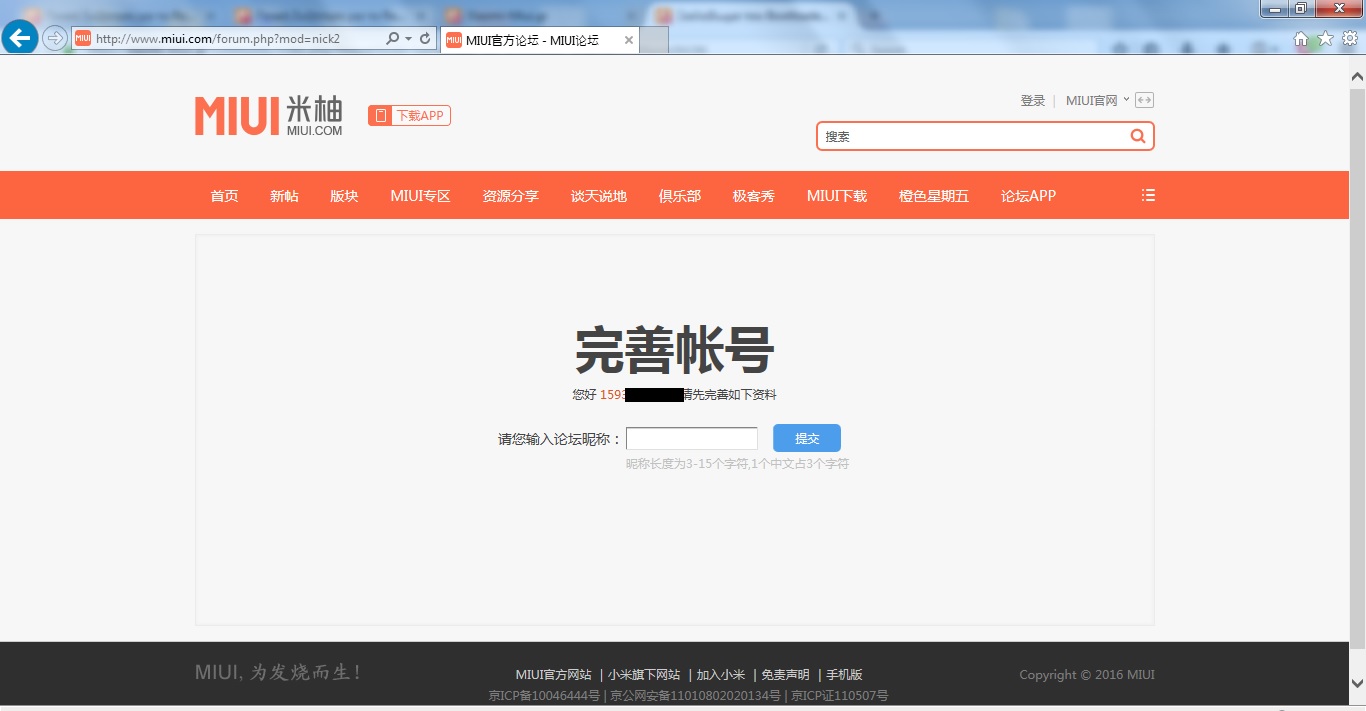Image resolution: width=1366 pixels, height=711 pixels.
Task: Minimize the browser window
Action: 1273,8
